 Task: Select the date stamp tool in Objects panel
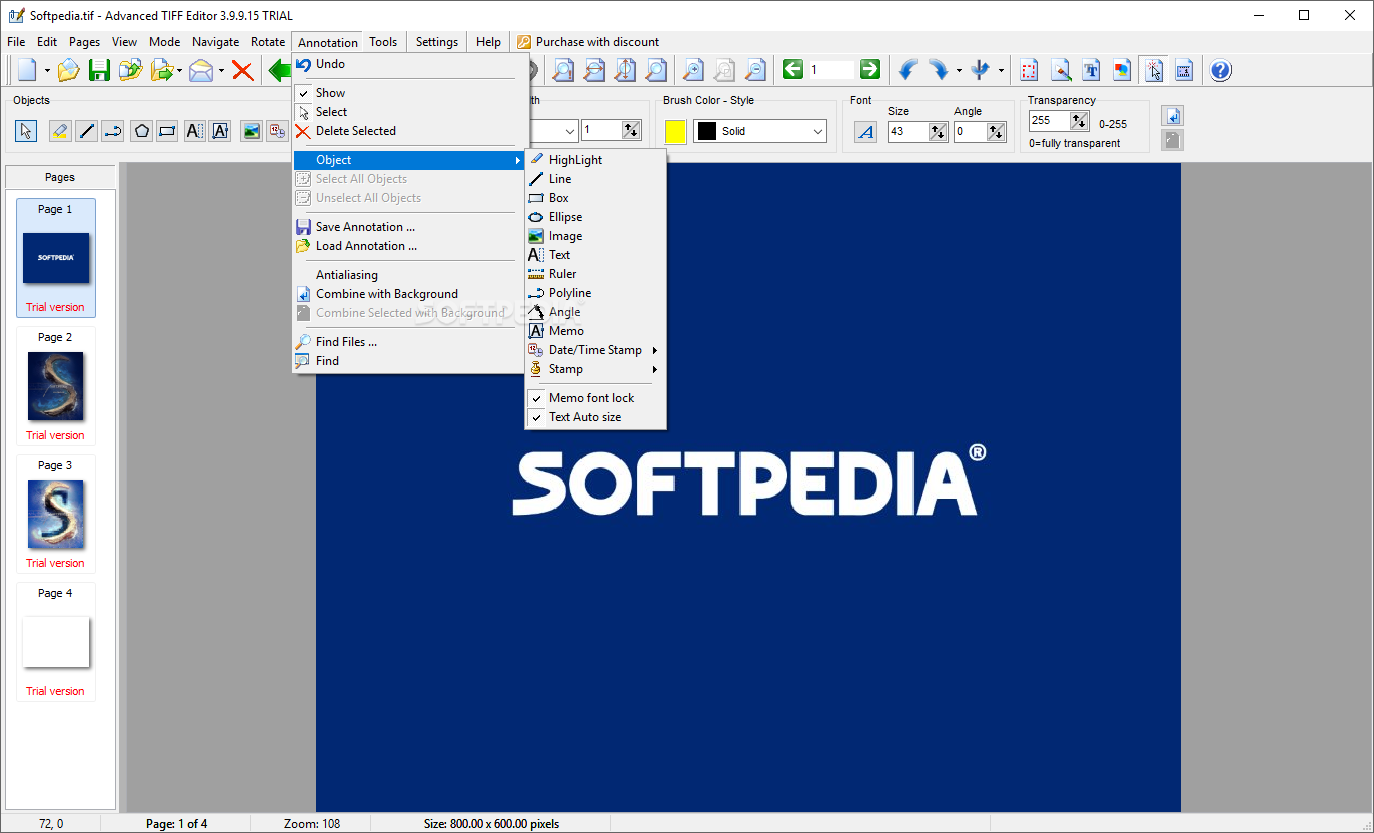pos(277,130)
